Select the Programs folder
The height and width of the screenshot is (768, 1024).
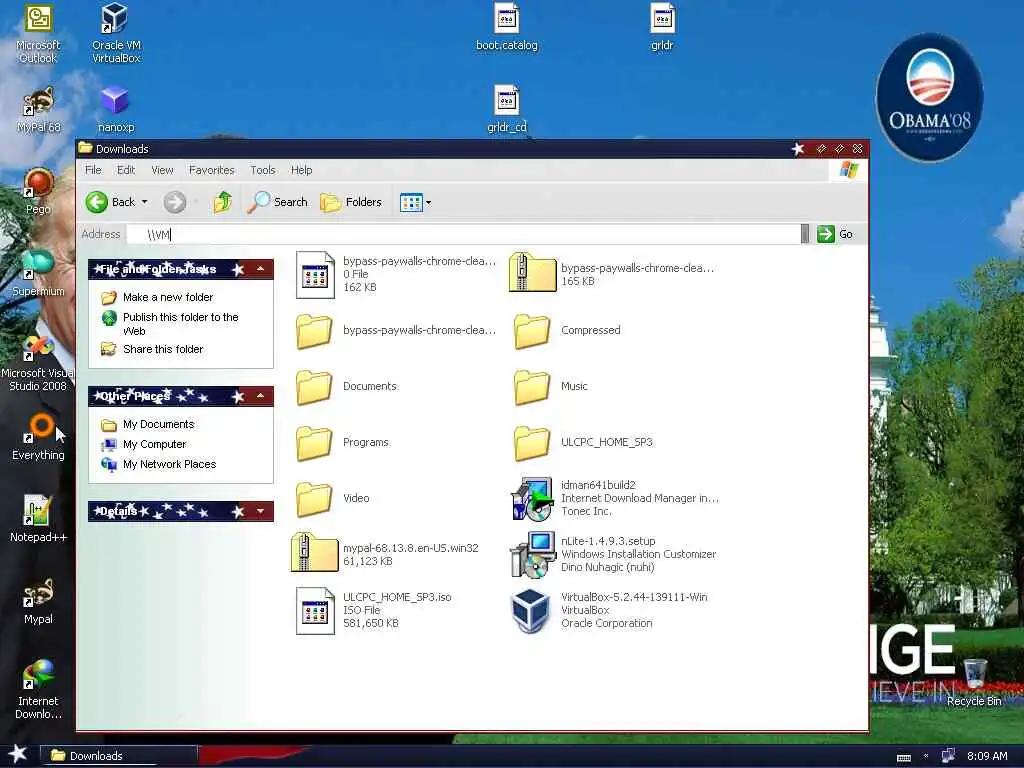(342, 443)
